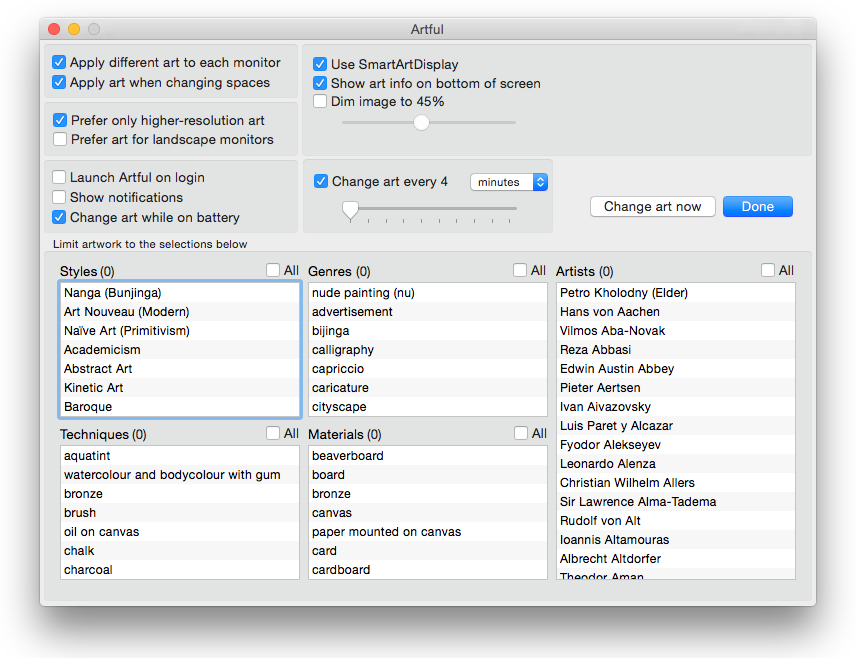
Task: Select calligraphy genre
Action: point(427,350)
